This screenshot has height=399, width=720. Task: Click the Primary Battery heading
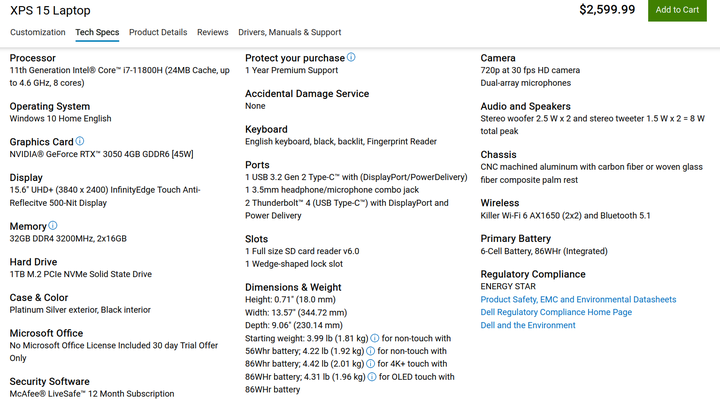point(516,239)
